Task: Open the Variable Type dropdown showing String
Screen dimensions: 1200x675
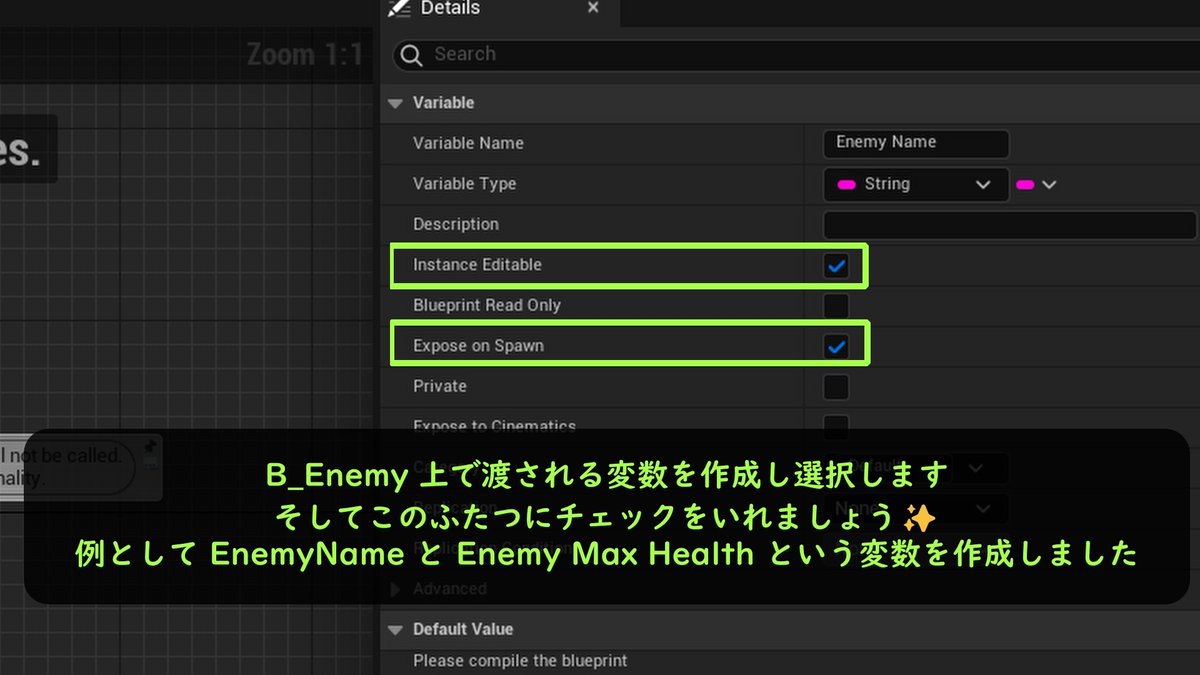Action: [915, 184]
